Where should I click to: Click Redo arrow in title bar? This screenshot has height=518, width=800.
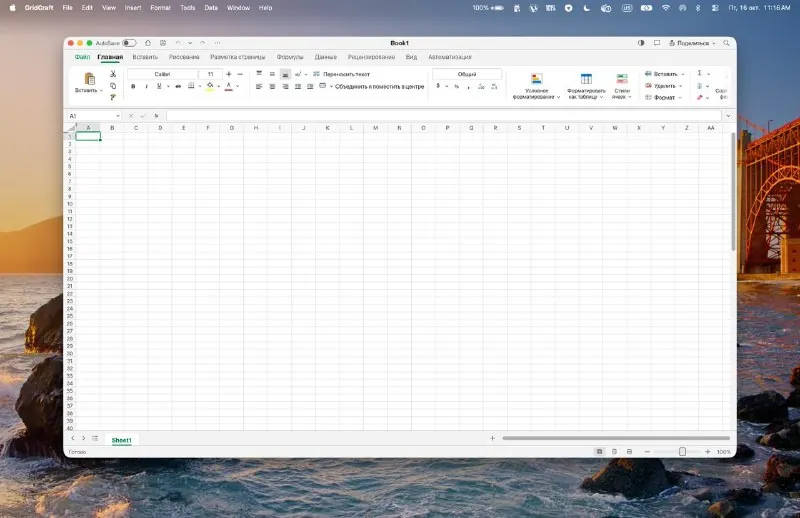[203, 43]
